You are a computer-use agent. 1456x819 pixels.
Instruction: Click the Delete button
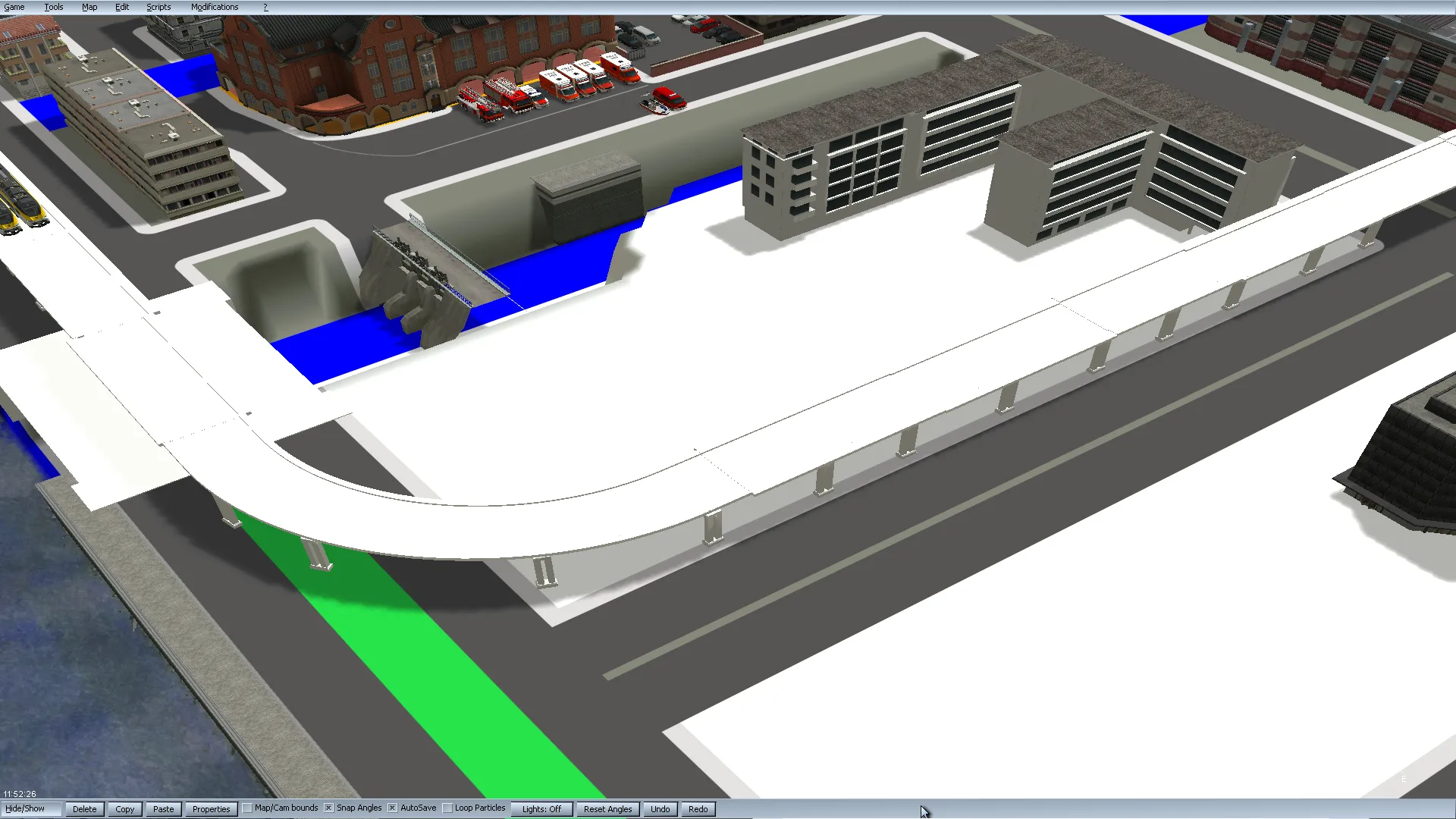click(85, 809)
